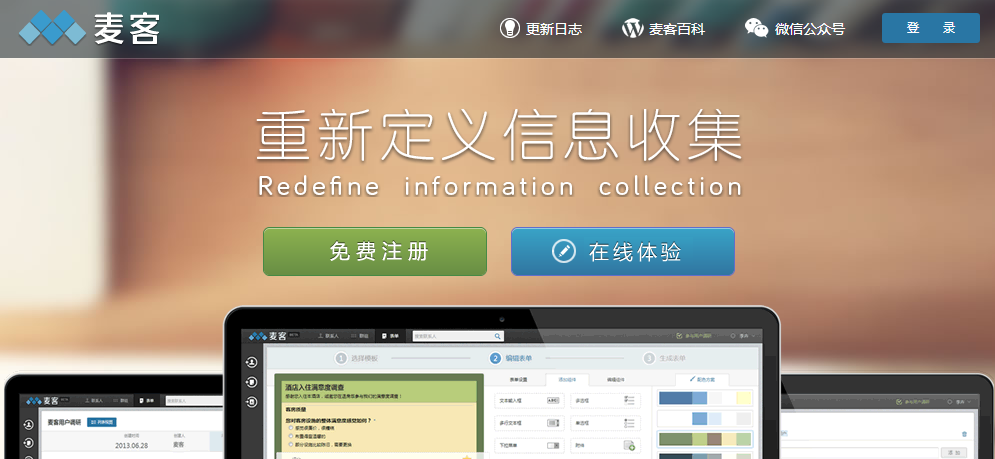Viewport: 995px width, 459px height.
Task: Click search field in left tablet mockup
Action: click(194, 401)
